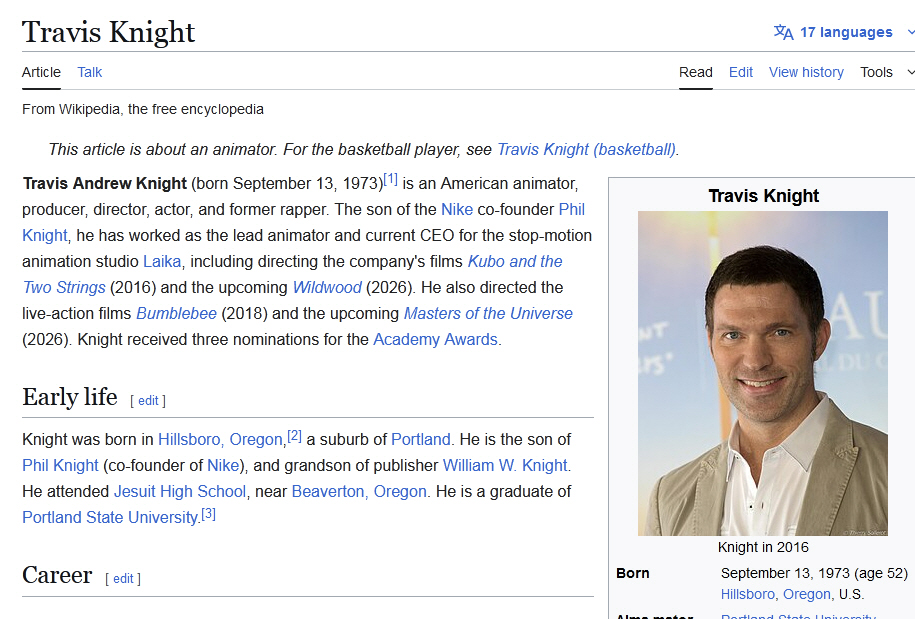
Task: Open citation reference [1]
Action: 390,179
